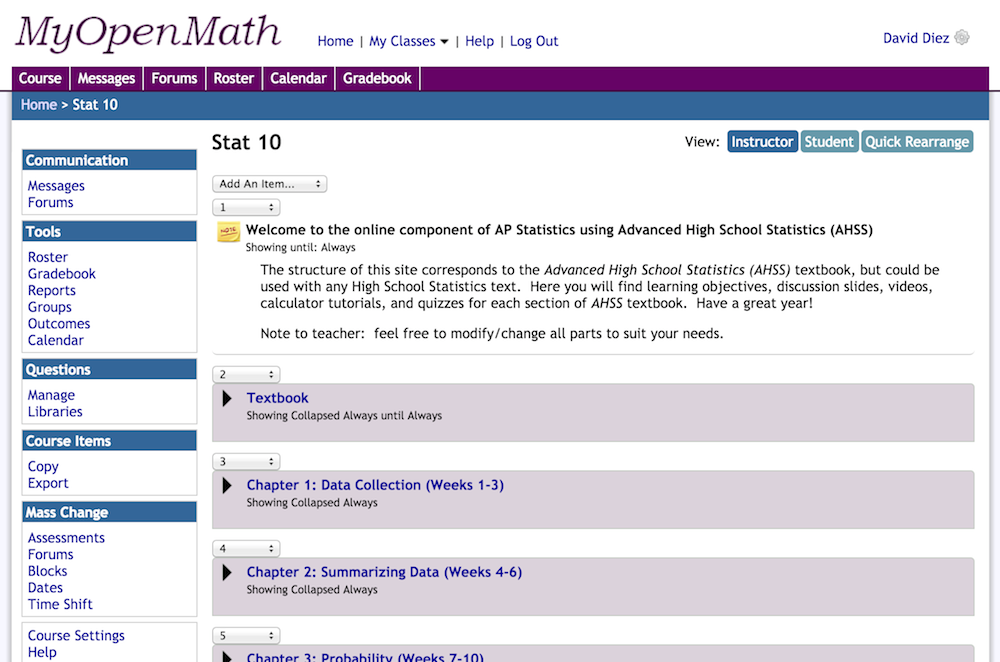Switch to Student view
1000x662 pixels.
[x=828, y=142]
